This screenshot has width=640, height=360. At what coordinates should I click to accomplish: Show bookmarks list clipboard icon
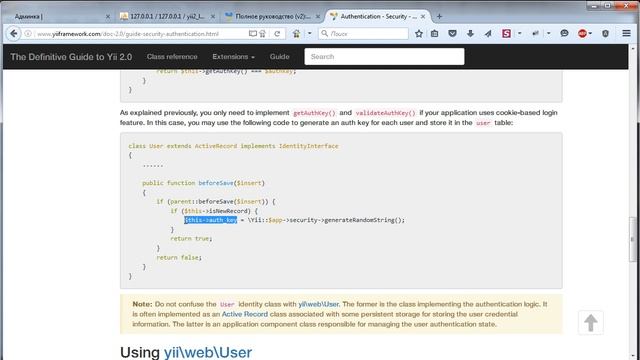435,34
